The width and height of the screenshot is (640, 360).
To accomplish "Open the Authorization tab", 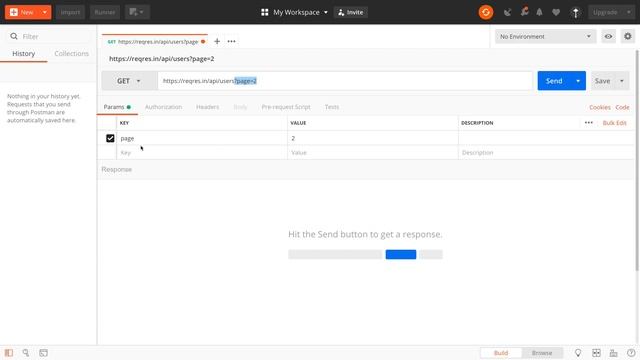I will pyautogui.click(x=163, y=107).
